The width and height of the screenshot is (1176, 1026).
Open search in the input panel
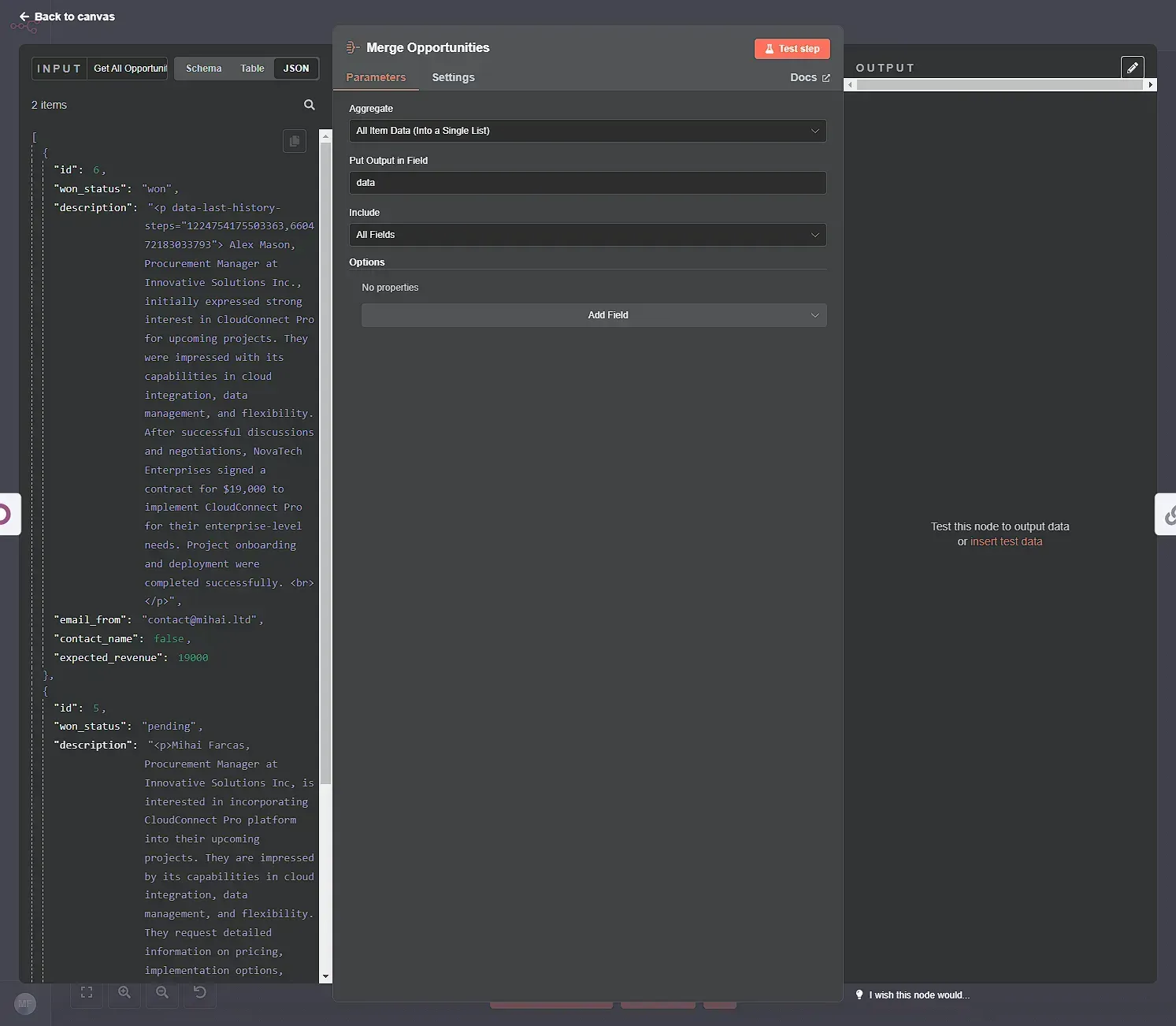pos(309,104)
